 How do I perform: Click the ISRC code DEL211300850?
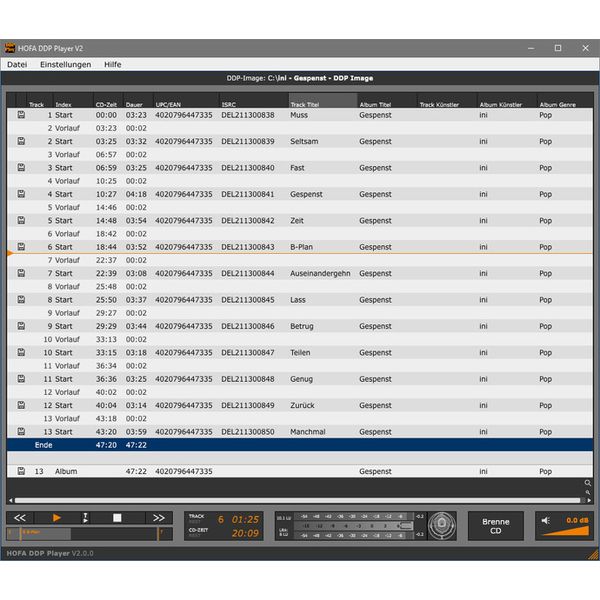point(248,432)
